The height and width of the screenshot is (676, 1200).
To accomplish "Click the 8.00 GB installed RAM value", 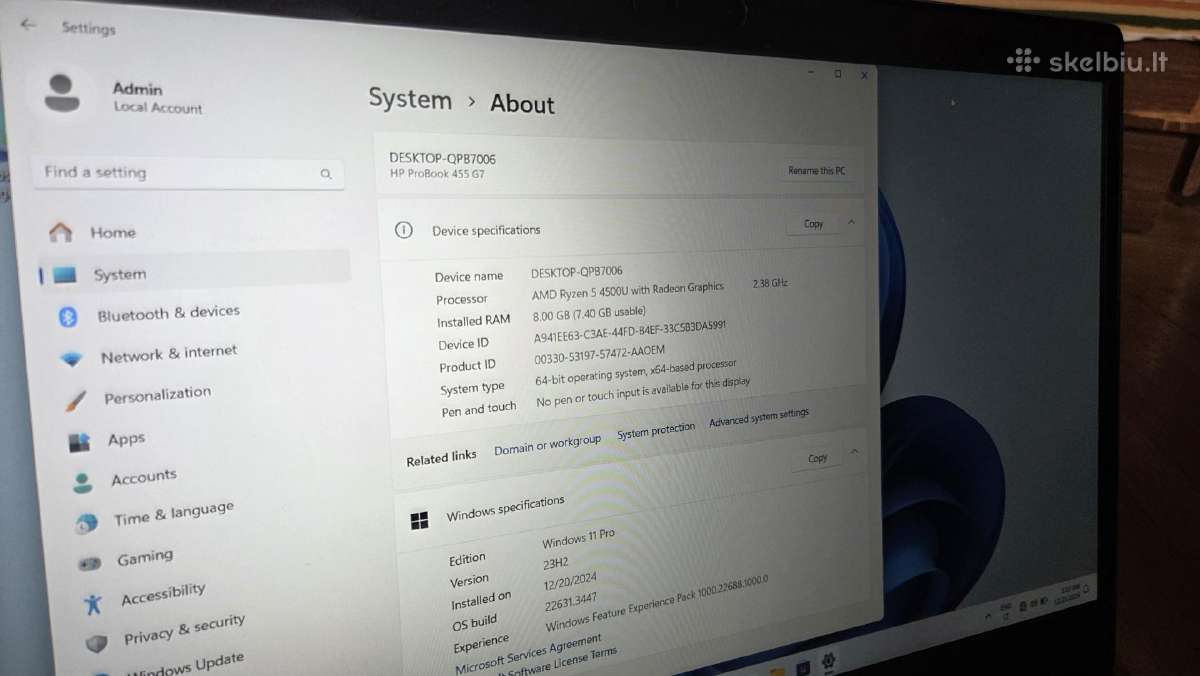I will (590, 314).
